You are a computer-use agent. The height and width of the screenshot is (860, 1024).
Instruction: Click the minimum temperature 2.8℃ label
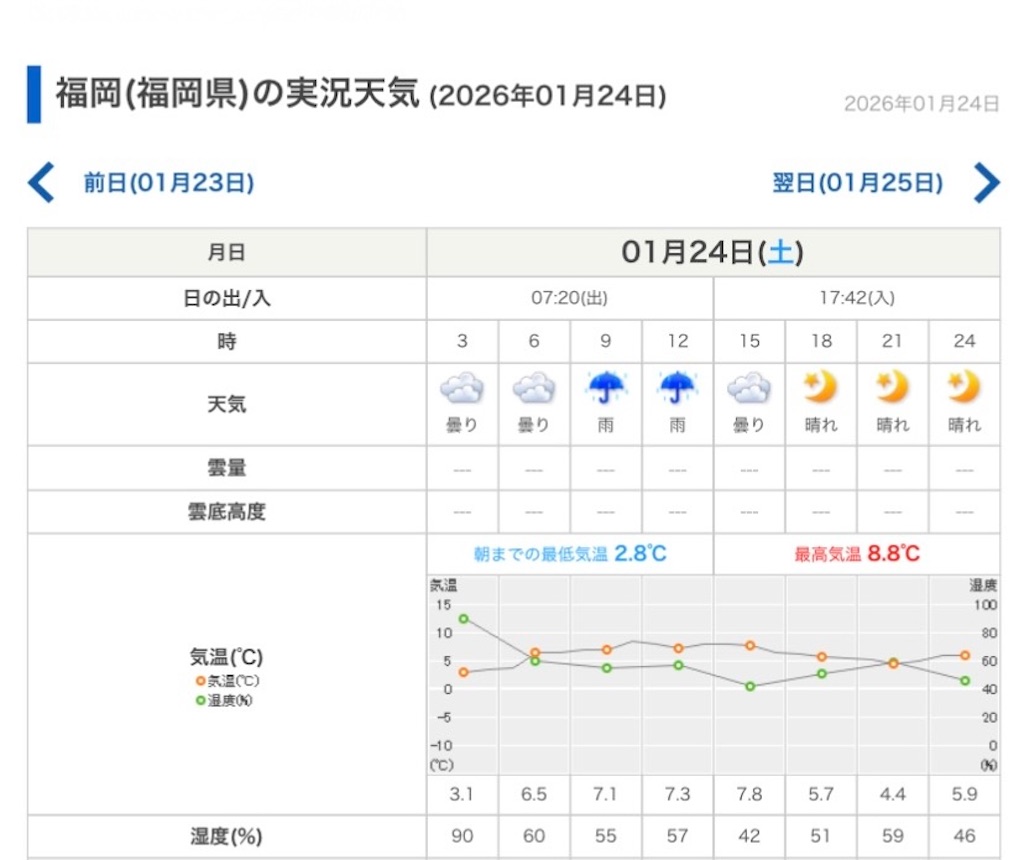[x=570, y=554]
